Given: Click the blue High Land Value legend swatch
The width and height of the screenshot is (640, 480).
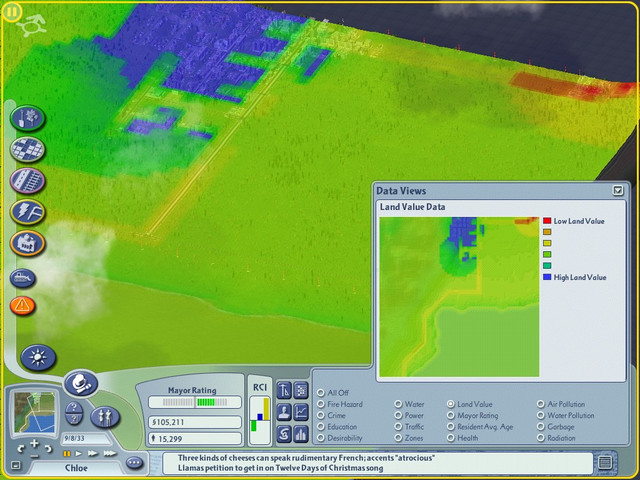Looking at the screenshot, I should point(547,277).
